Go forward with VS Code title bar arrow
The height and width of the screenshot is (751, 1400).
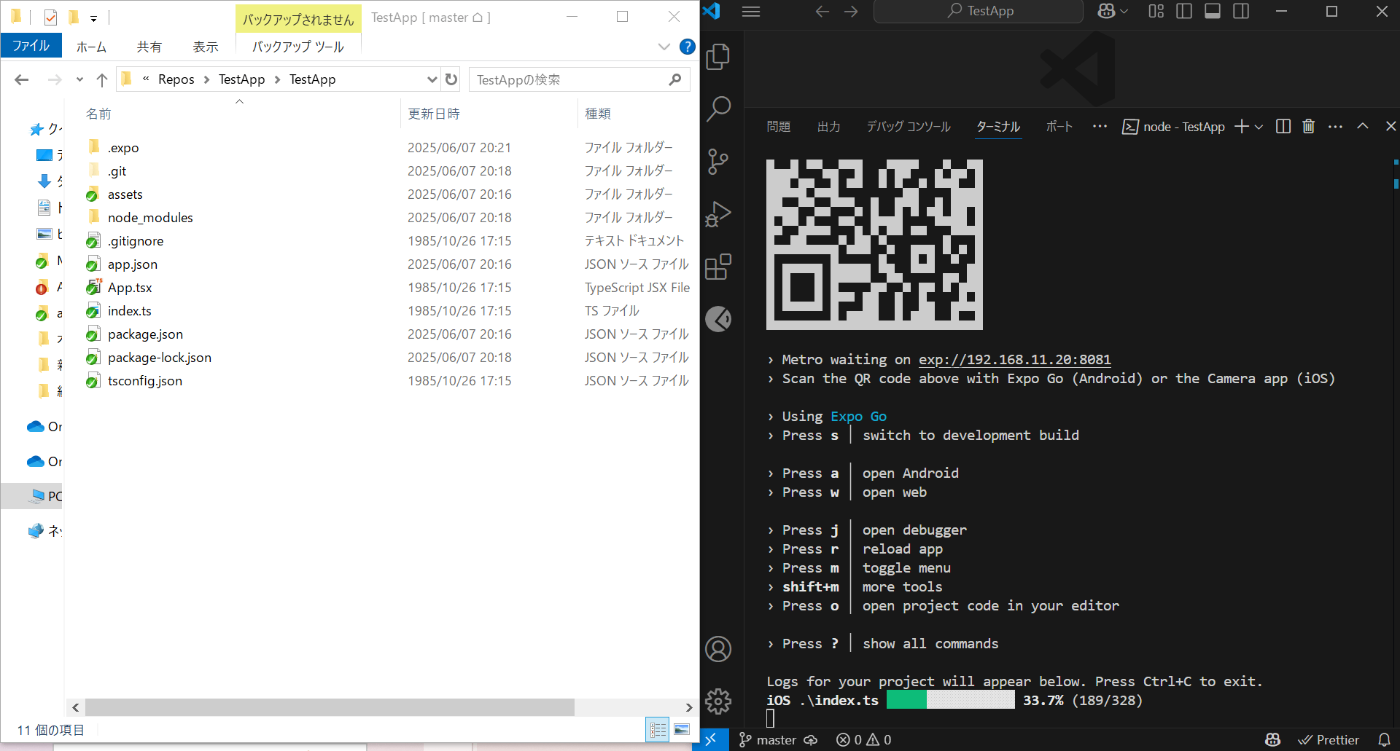click(851, 11)
